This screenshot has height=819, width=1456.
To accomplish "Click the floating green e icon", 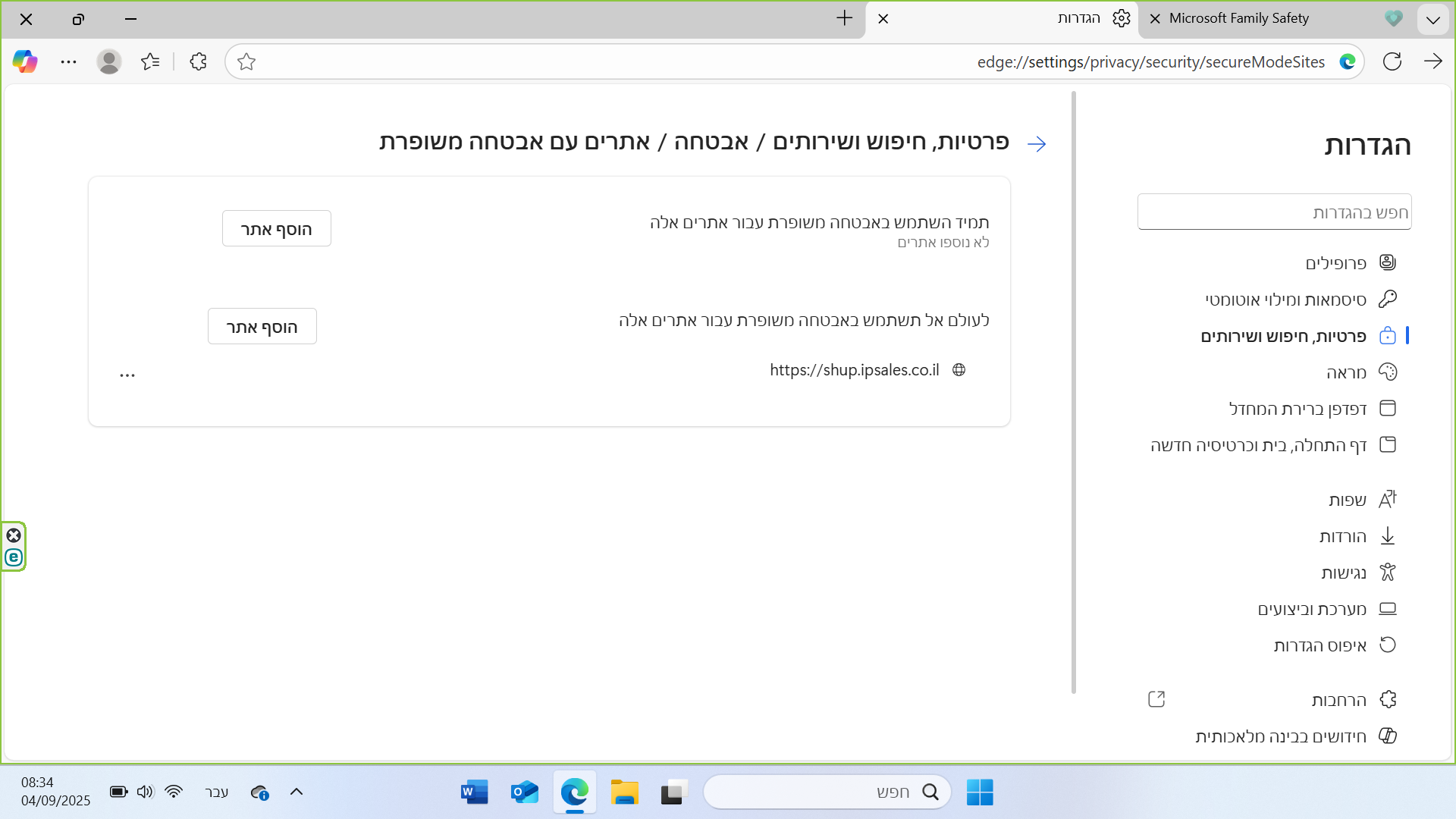I will [x=14, y=557].
